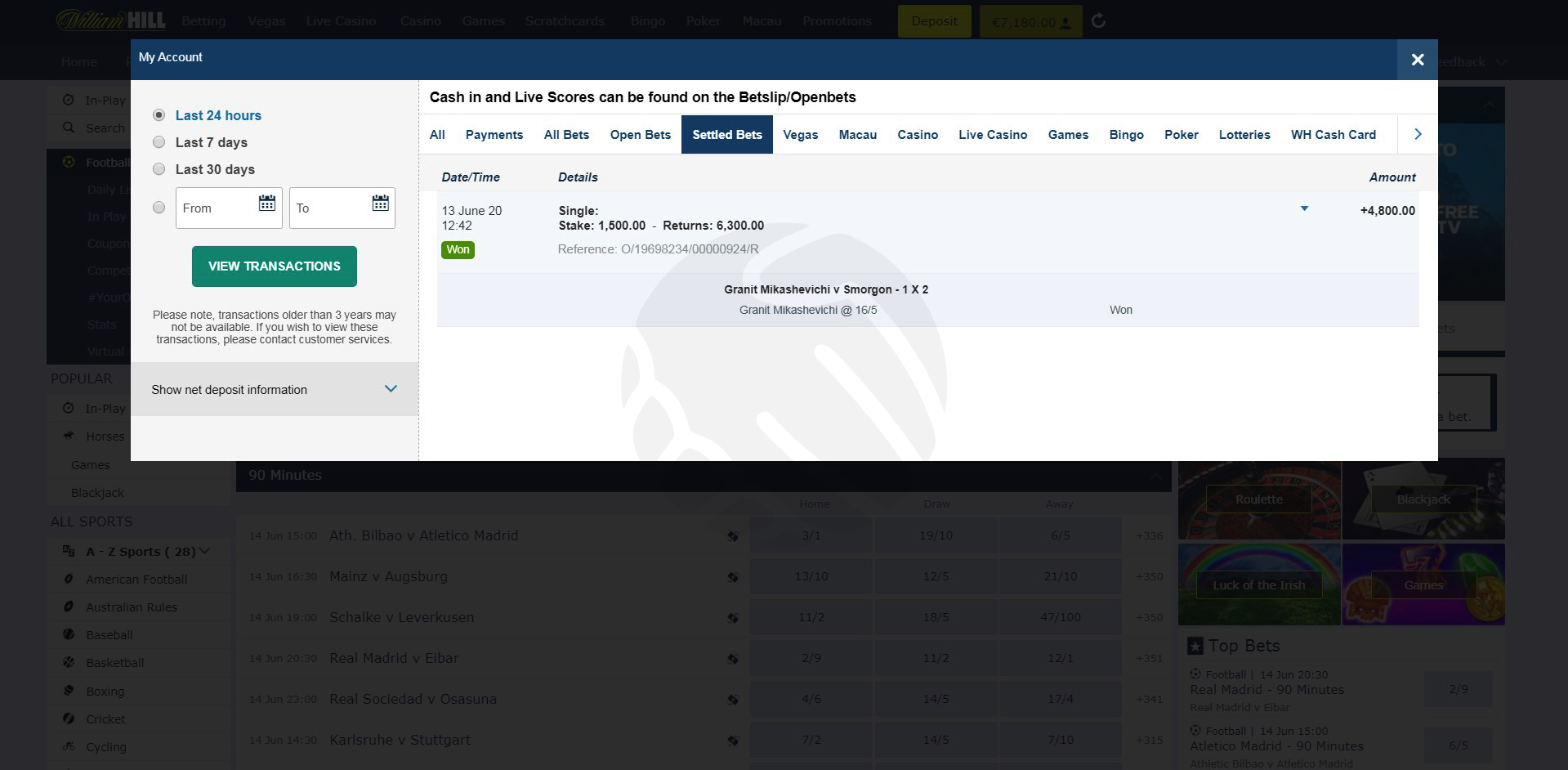This screenshot has height=770, width=1568.
Task: Switch to the Open Bets tab
Action: coord(641,134)
